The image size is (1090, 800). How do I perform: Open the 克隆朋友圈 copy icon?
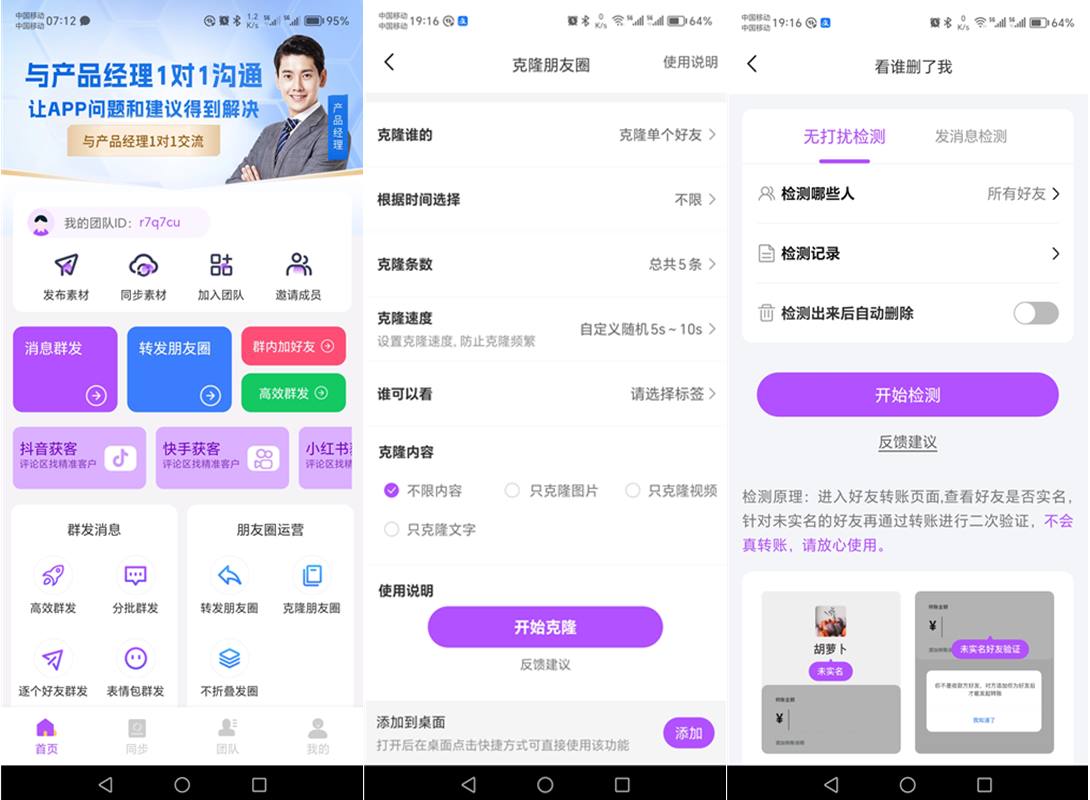pos(311,575)
